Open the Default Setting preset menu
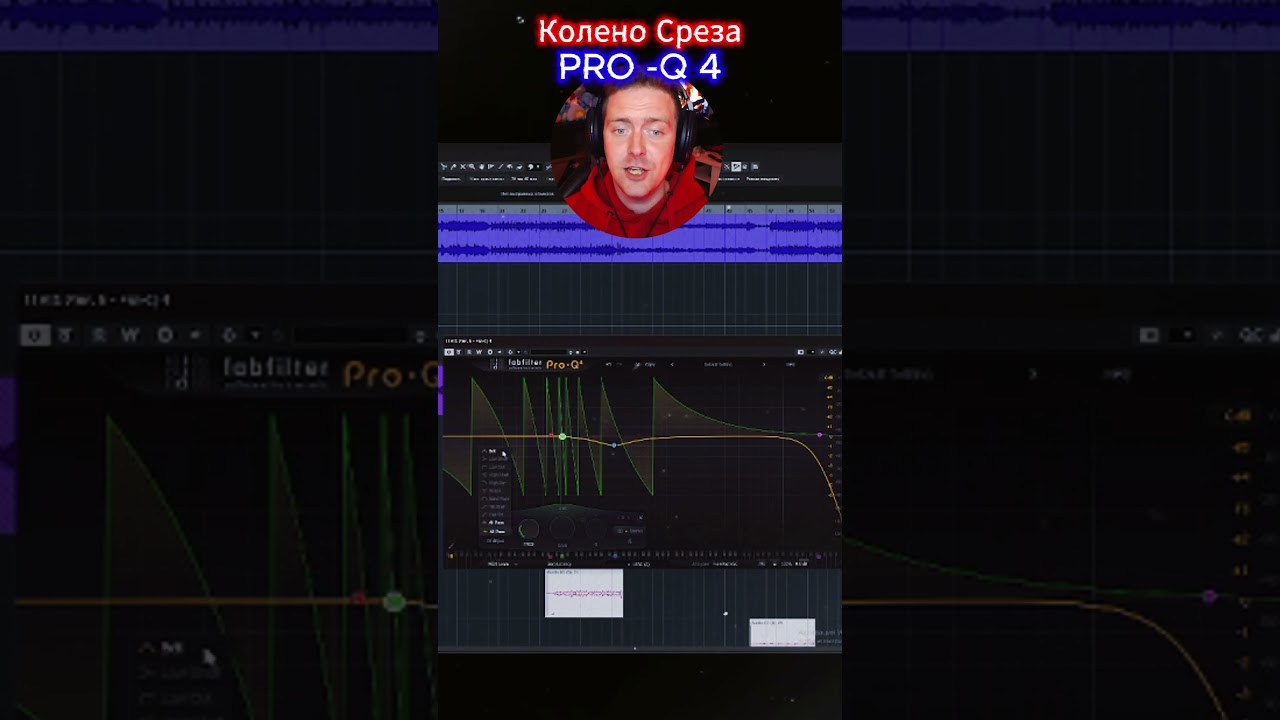 click(x=718, y=364)
